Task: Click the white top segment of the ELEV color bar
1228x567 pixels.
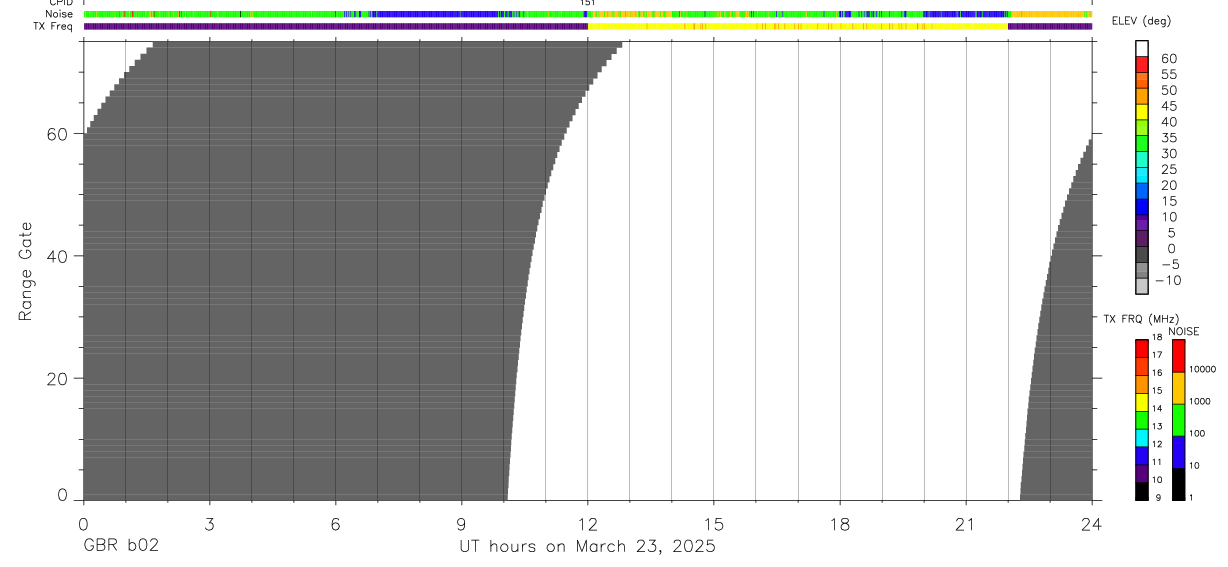Action: coord(1142,48)
